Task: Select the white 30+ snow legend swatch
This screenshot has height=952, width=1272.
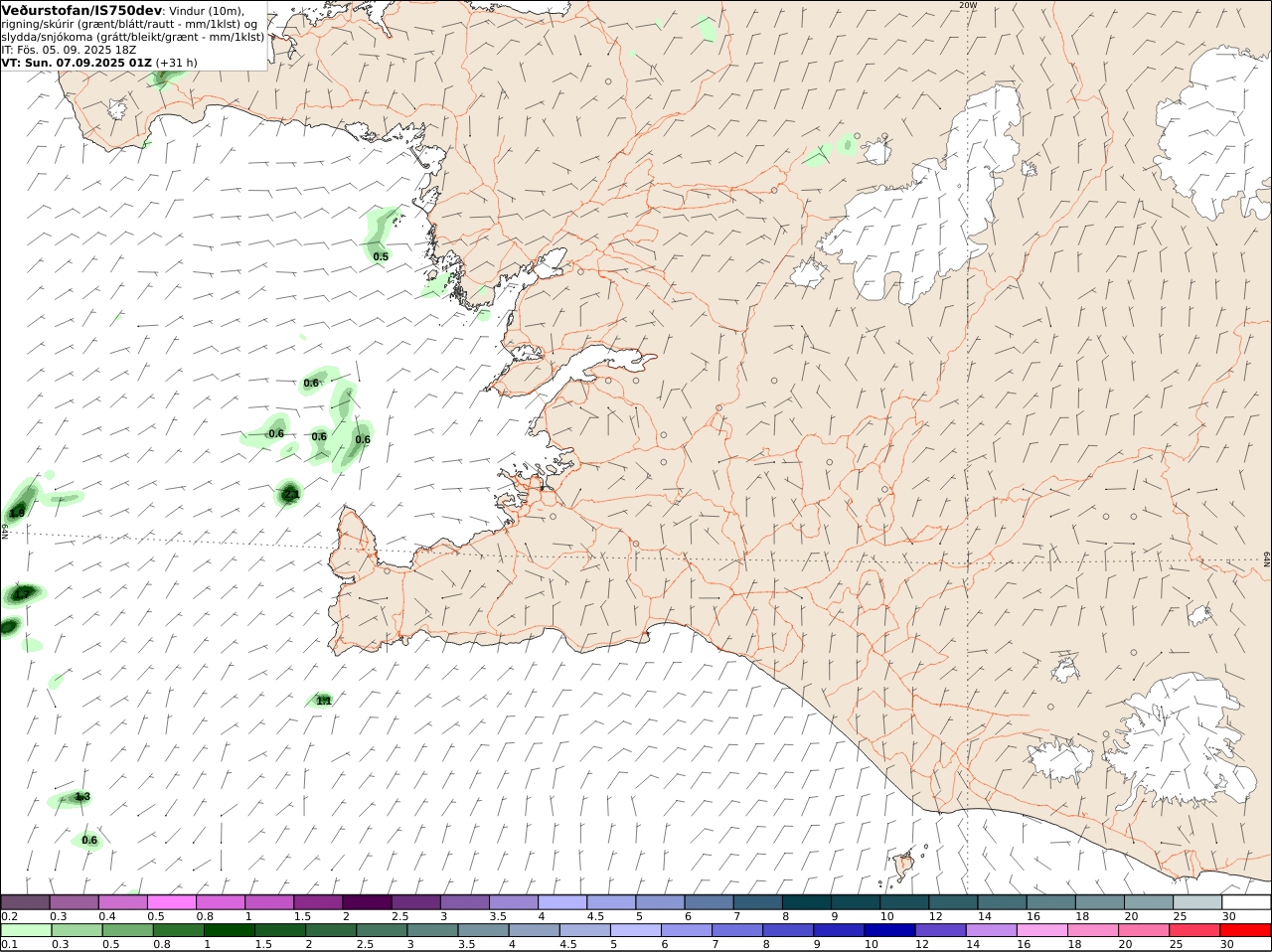Action: tap(1247, 902)
